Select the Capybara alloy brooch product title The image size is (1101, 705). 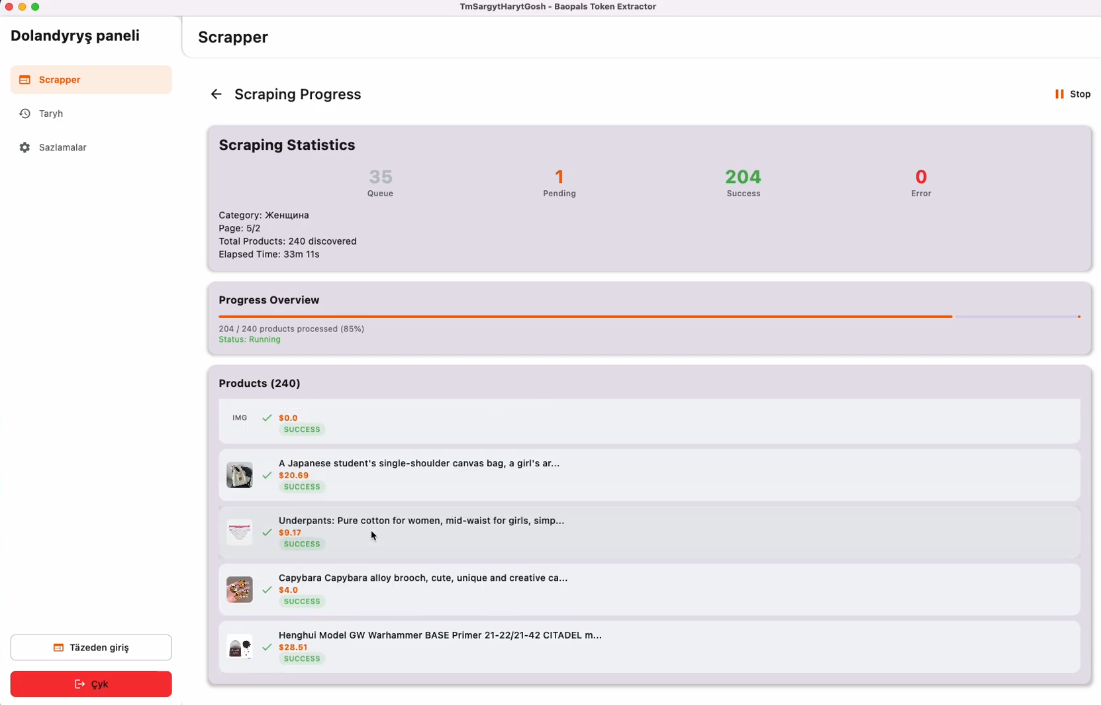[423, 578]
